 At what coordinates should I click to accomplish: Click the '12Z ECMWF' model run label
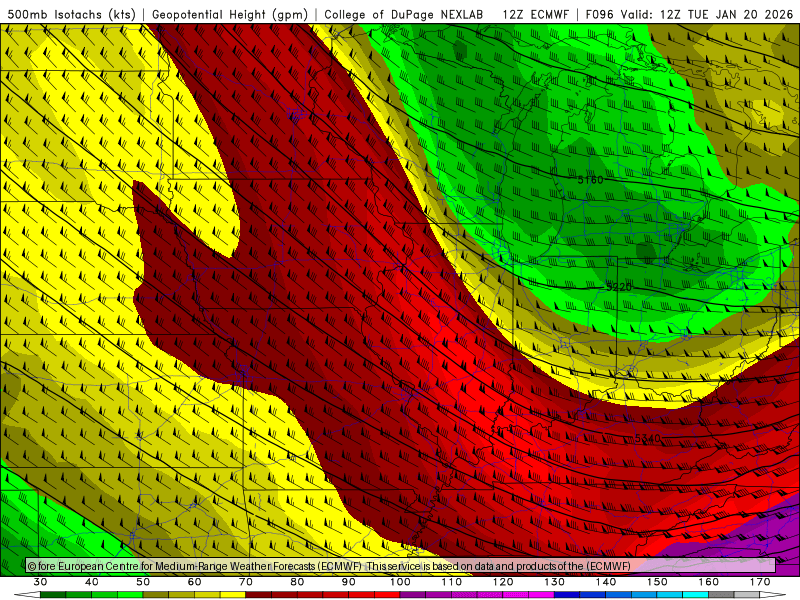pyautogui.click(x=535, y=15)
